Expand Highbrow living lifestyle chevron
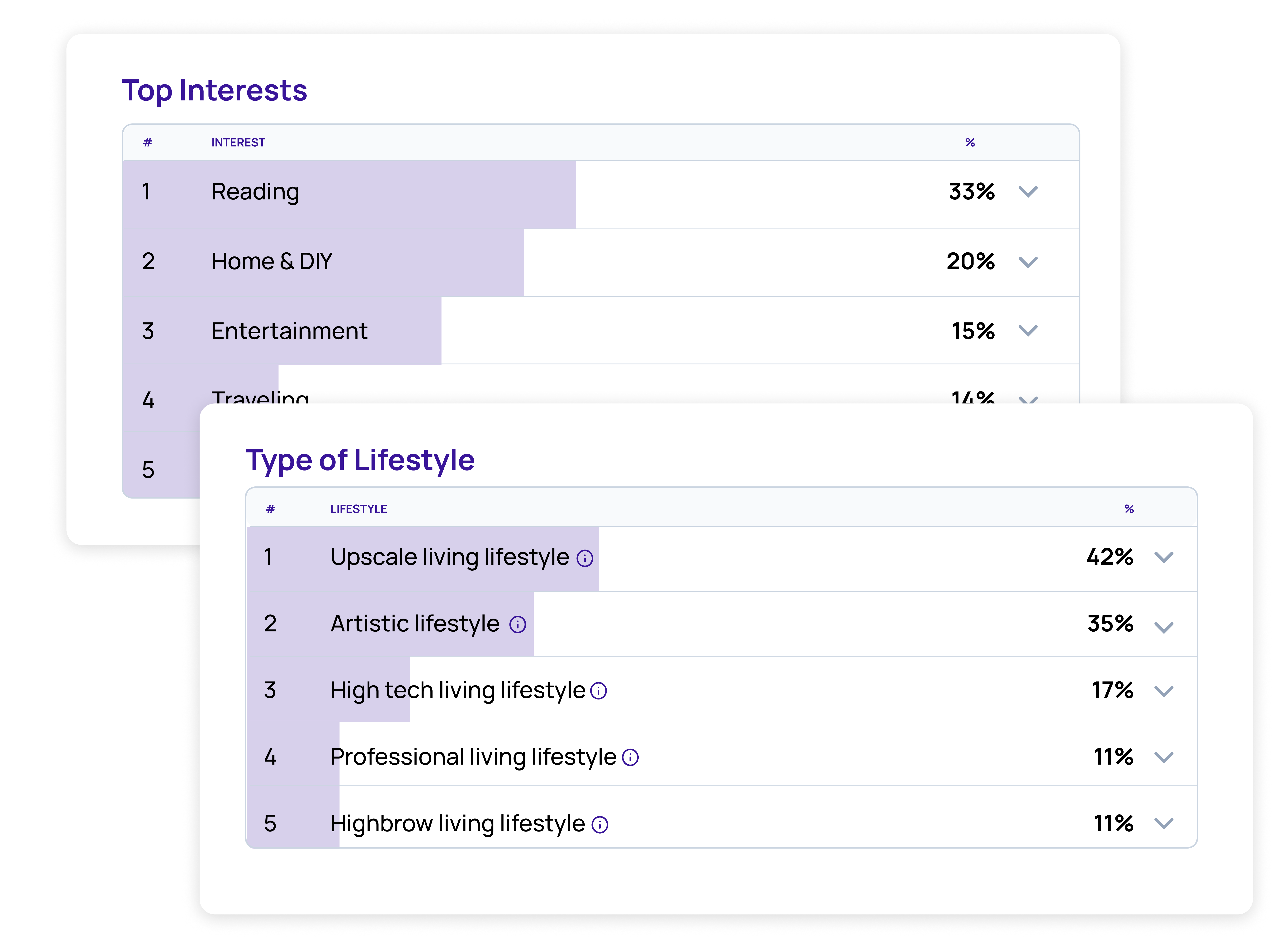The image size is (1288, 946). (x=1164, y=824)
